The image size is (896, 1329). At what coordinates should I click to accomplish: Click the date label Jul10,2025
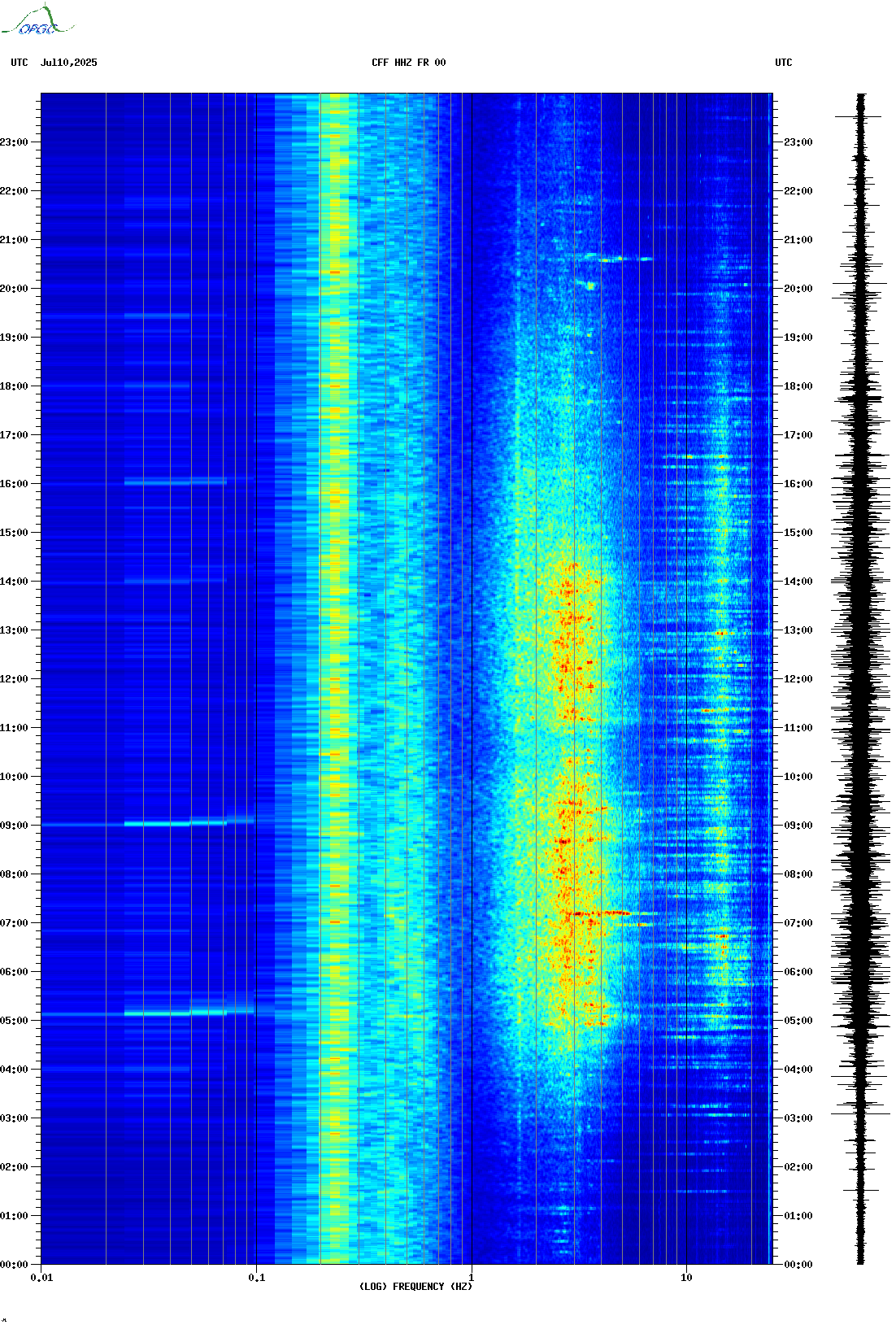click(x=69, y=63)
